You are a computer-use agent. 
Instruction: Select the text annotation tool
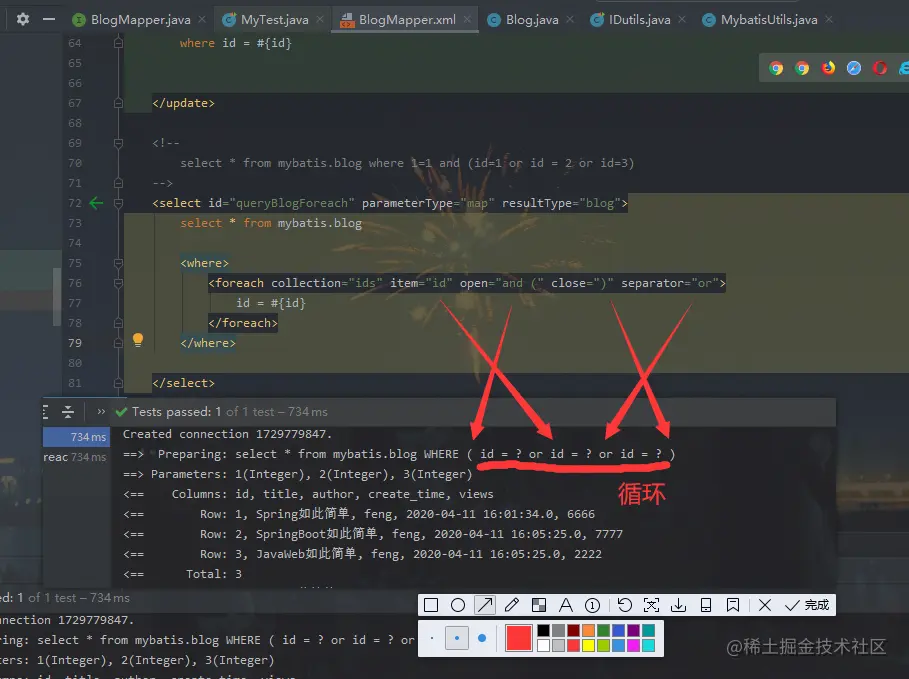click(565, 605)
